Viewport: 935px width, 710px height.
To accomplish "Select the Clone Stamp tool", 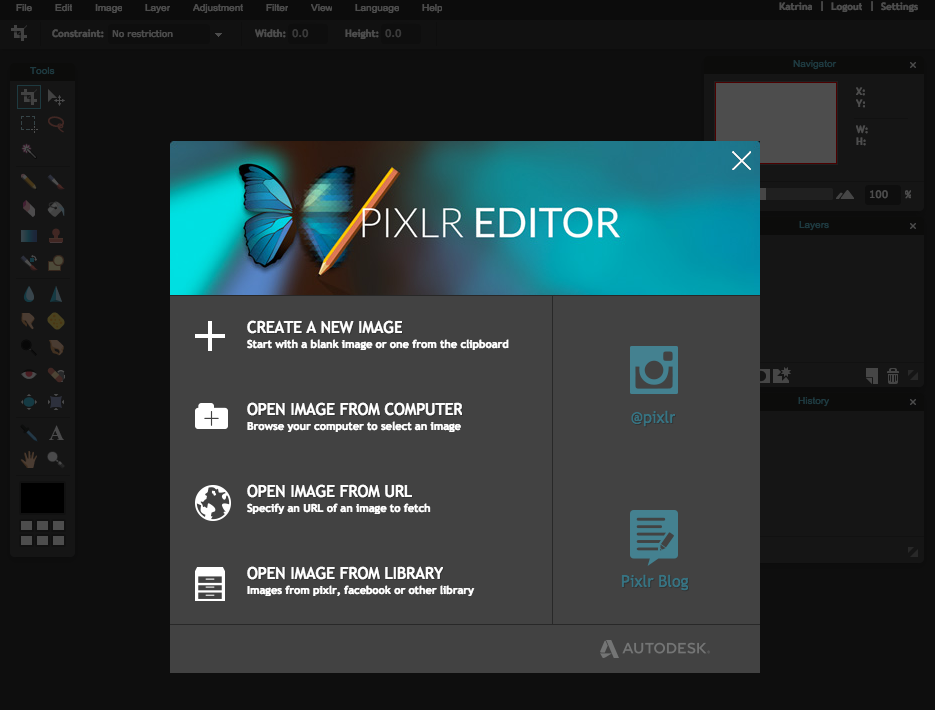I will (x=56, y=235).
